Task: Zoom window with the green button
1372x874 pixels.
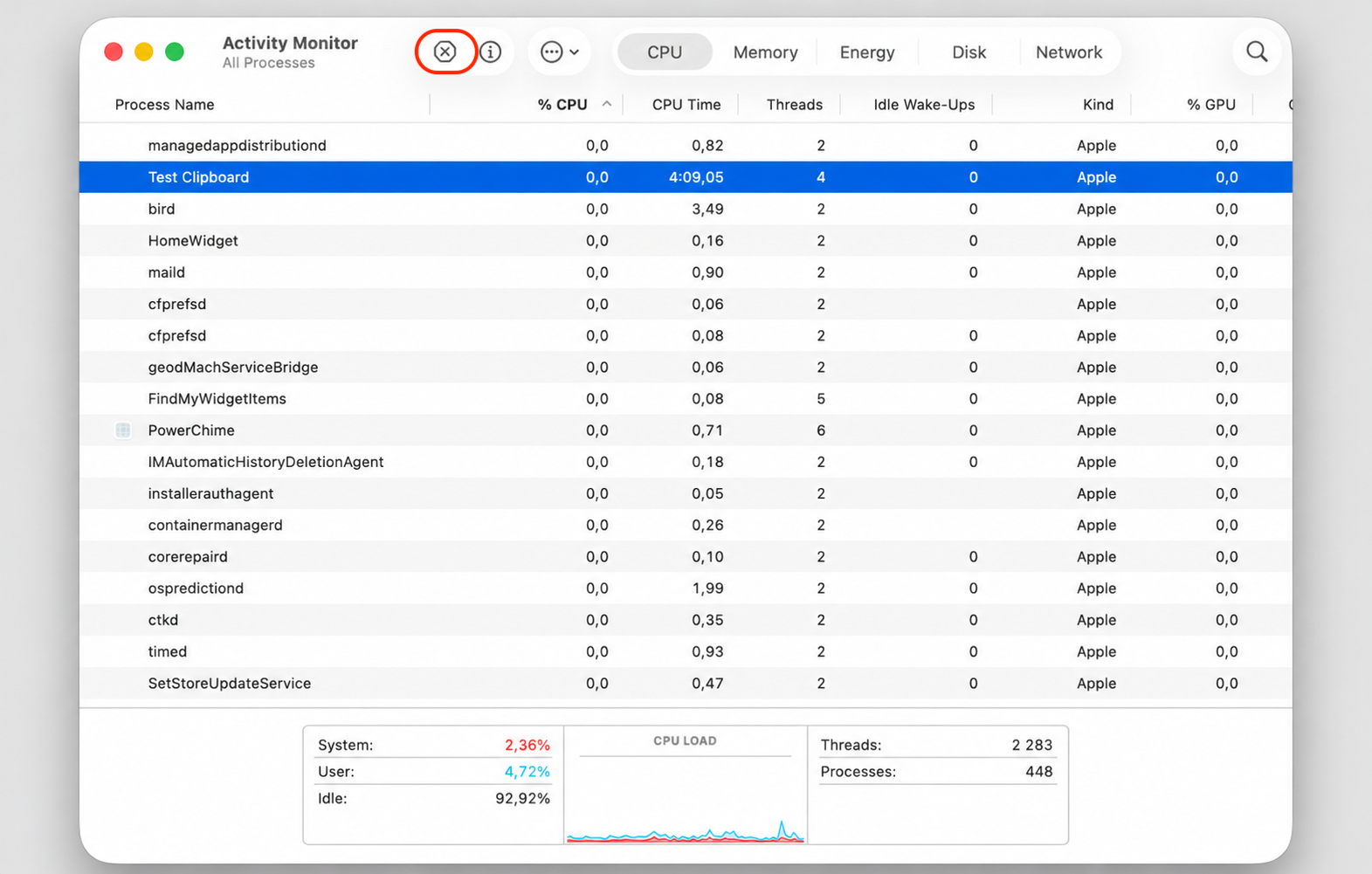Action: pyautogui.click(x=175, y=52)
